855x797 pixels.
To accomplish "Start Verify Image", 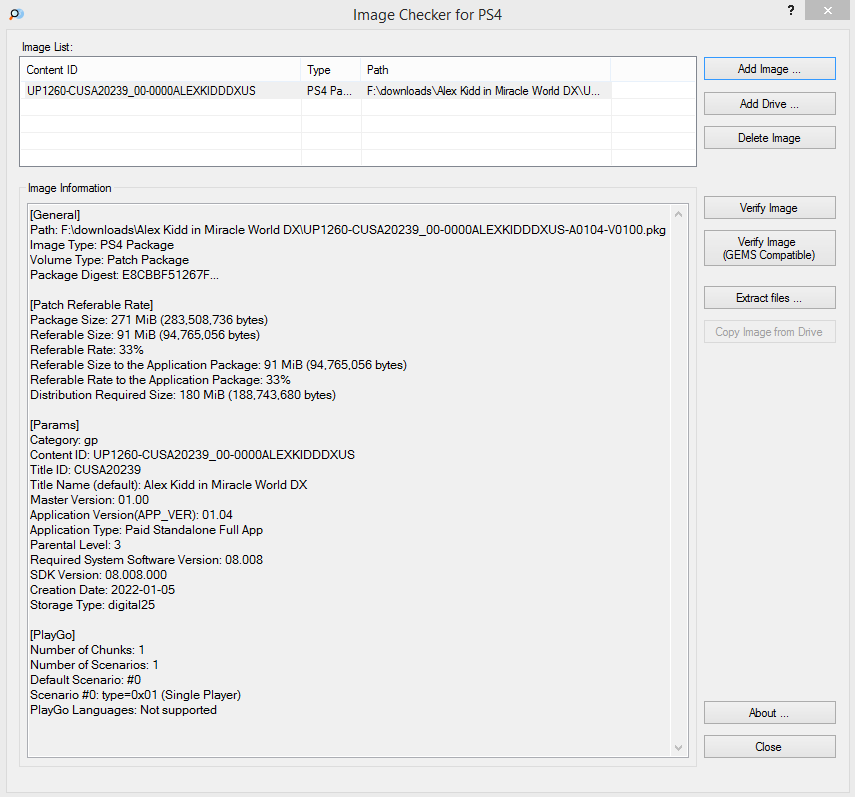I will pyautogui.click(x=769, y=208).
